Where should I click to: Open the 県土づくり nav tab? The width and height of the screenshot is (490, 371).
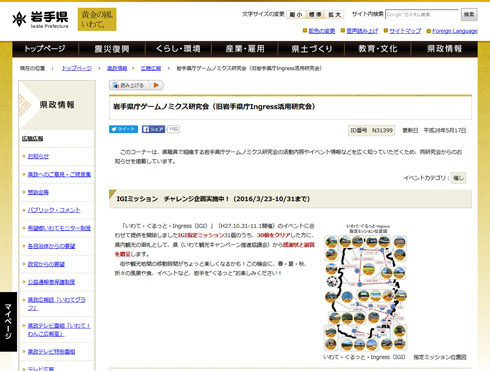pyautogui.click(x=311, y=49)
